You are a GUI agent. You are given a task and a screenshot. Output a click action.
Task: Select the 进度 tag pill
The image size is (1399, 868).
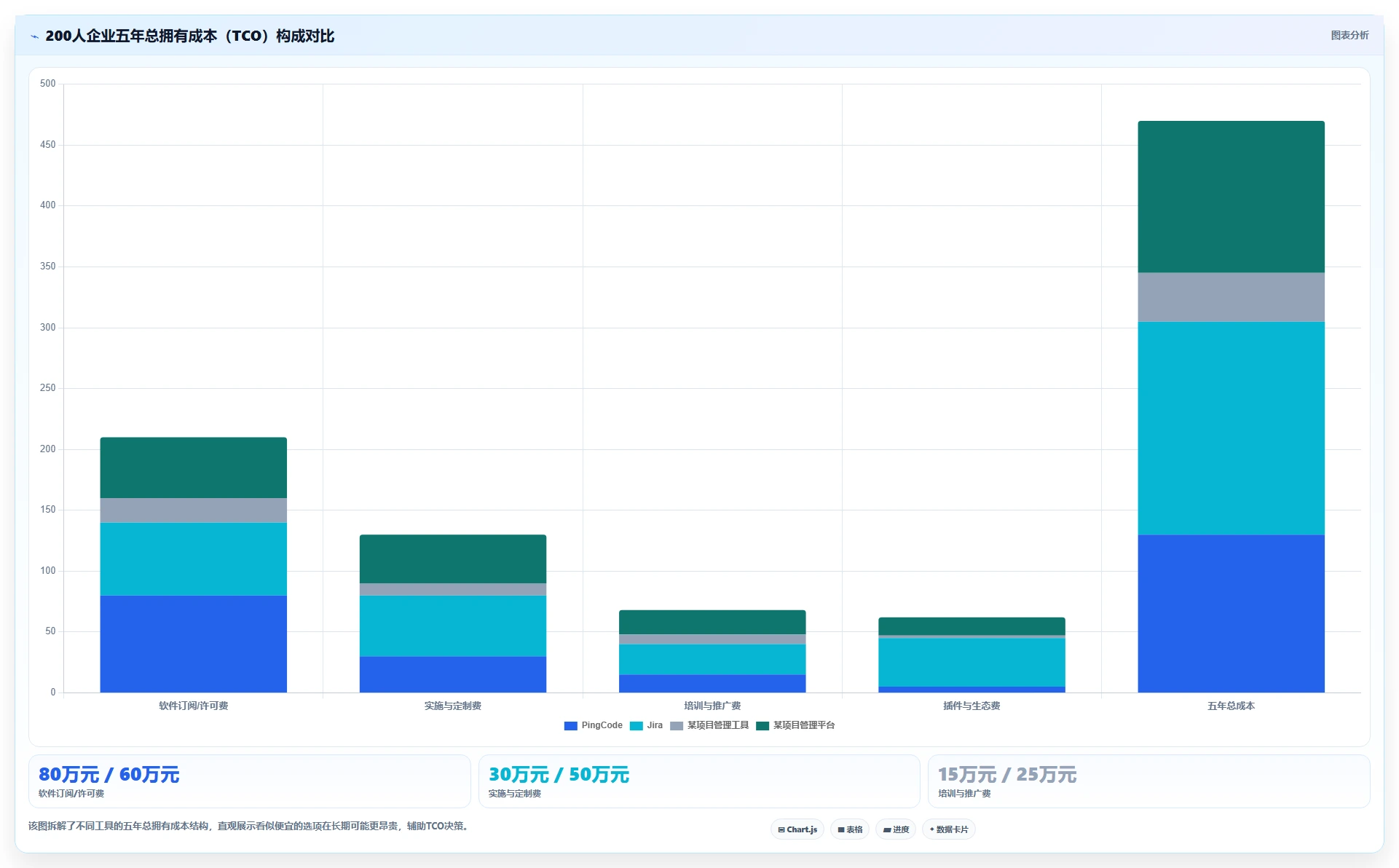coord(896,829)
